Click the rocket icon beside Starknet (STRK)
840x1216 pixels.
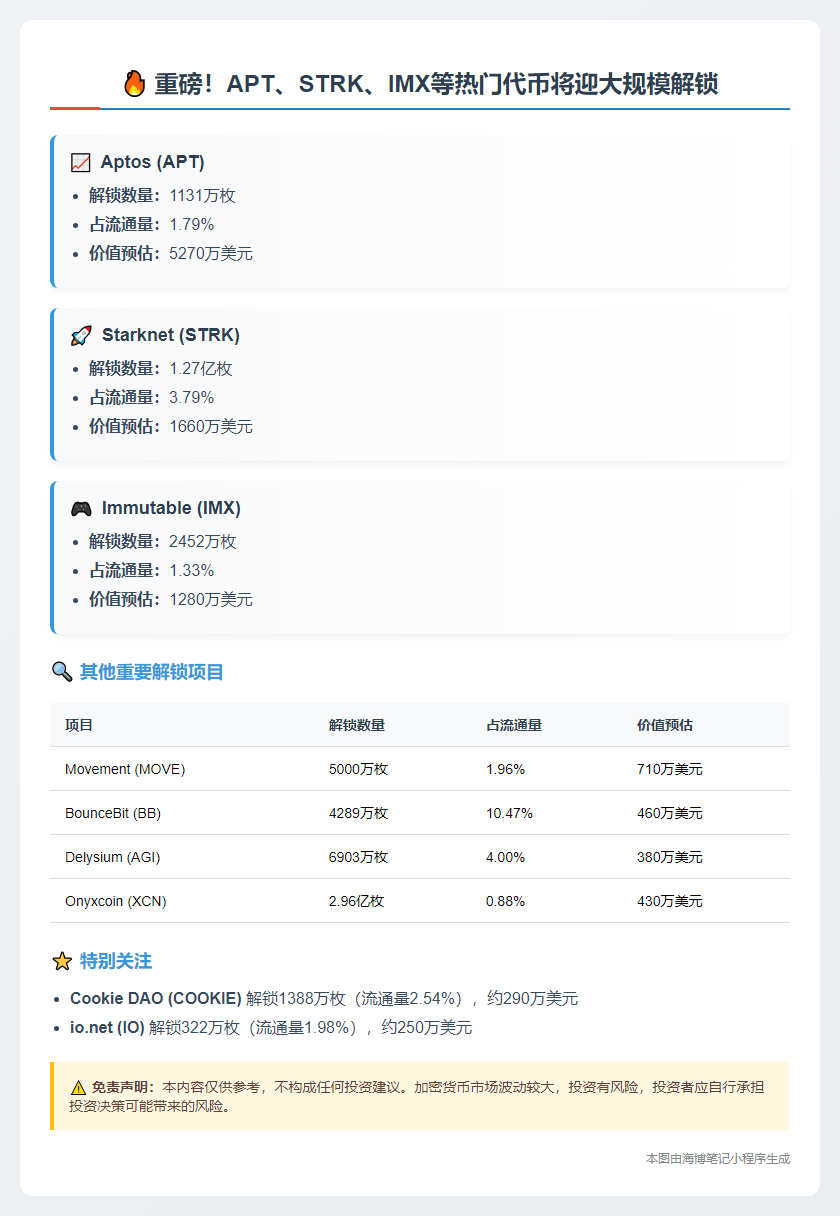click(81, 335)
